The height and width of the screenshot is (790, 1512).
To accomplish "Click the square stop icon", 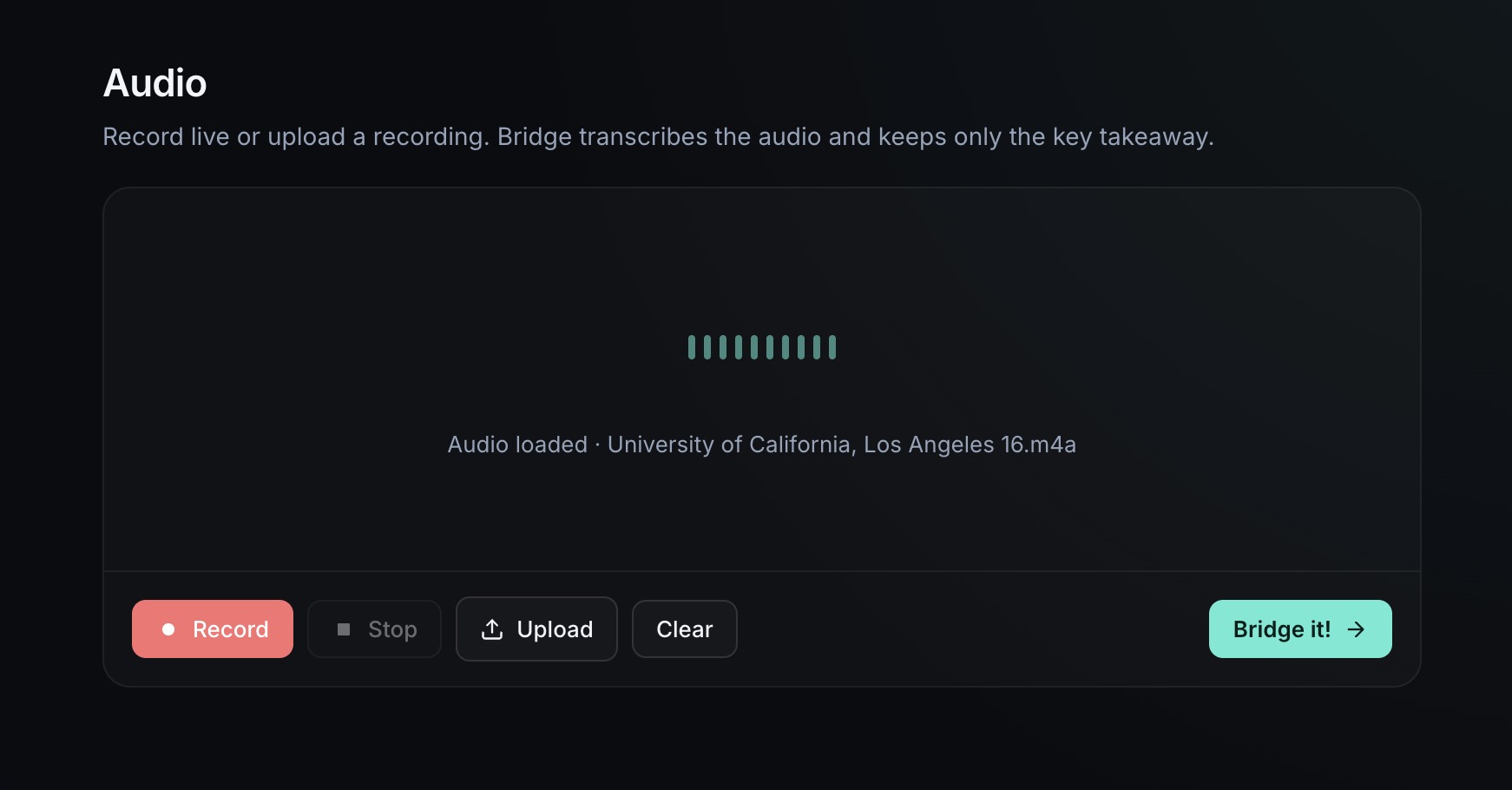I will [x=344, y=629].
